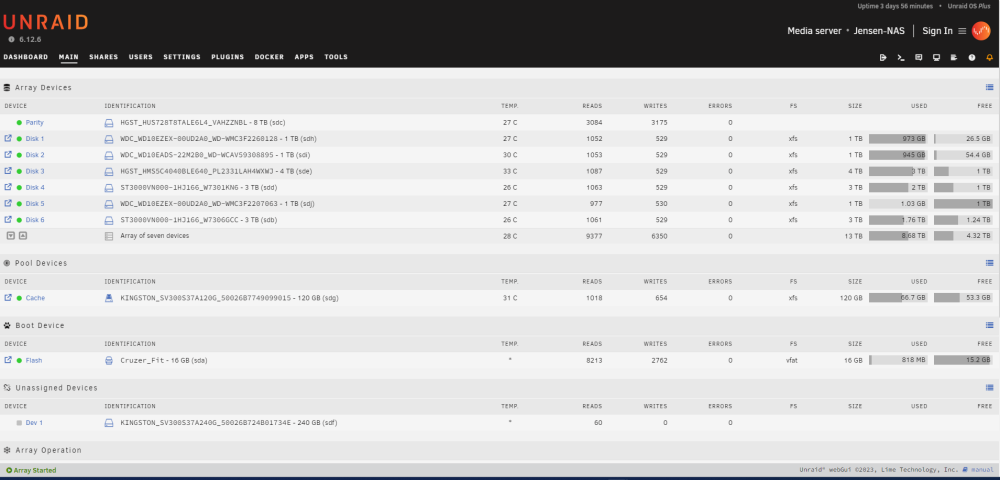Click the orange Unraid avatar circle
Screen dimensions: 1000x480
(x=981, y=31)
